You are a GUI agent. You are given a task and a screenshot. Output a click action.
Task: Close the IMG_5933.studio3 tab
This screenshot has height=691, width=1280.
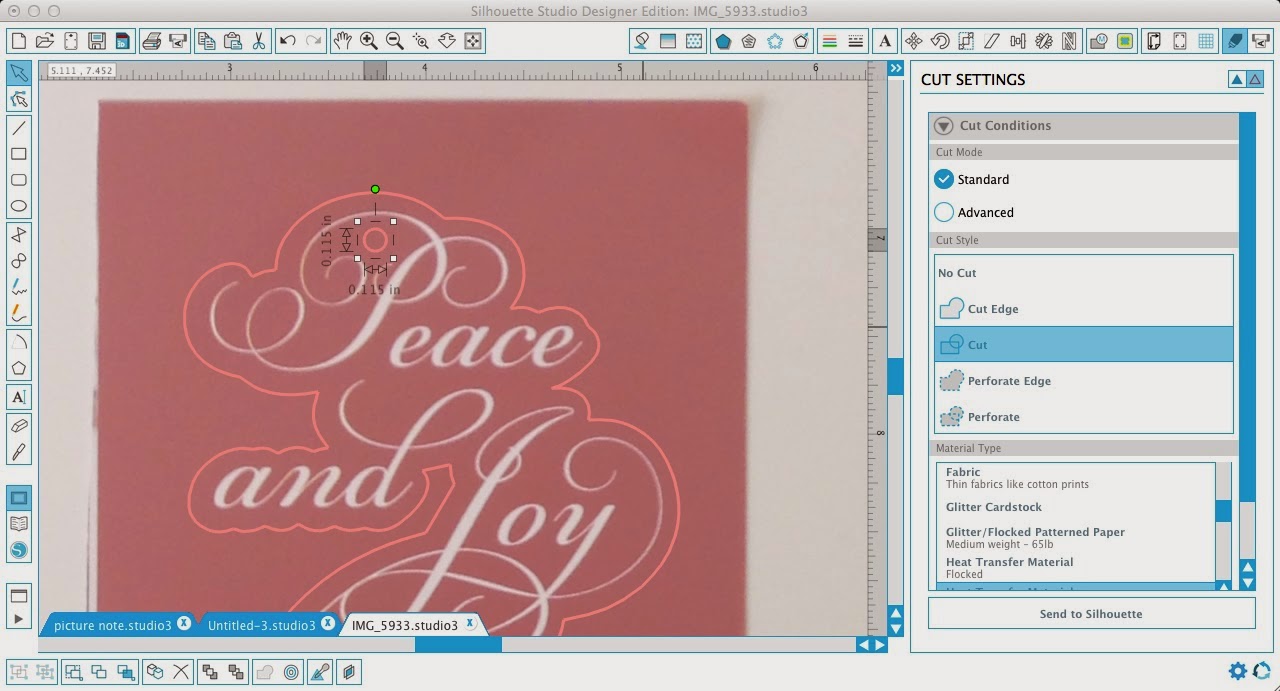470,624
